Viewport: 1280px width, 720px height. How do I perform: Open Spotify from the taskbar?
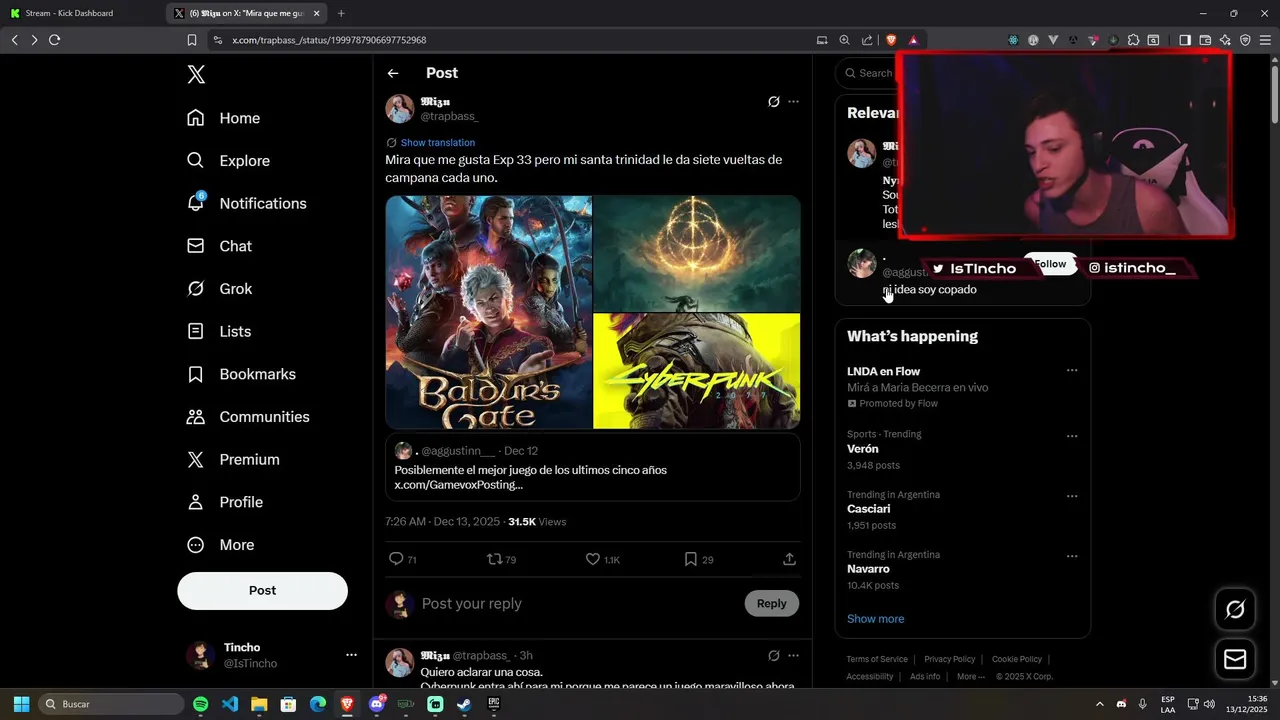click(200, 704)
